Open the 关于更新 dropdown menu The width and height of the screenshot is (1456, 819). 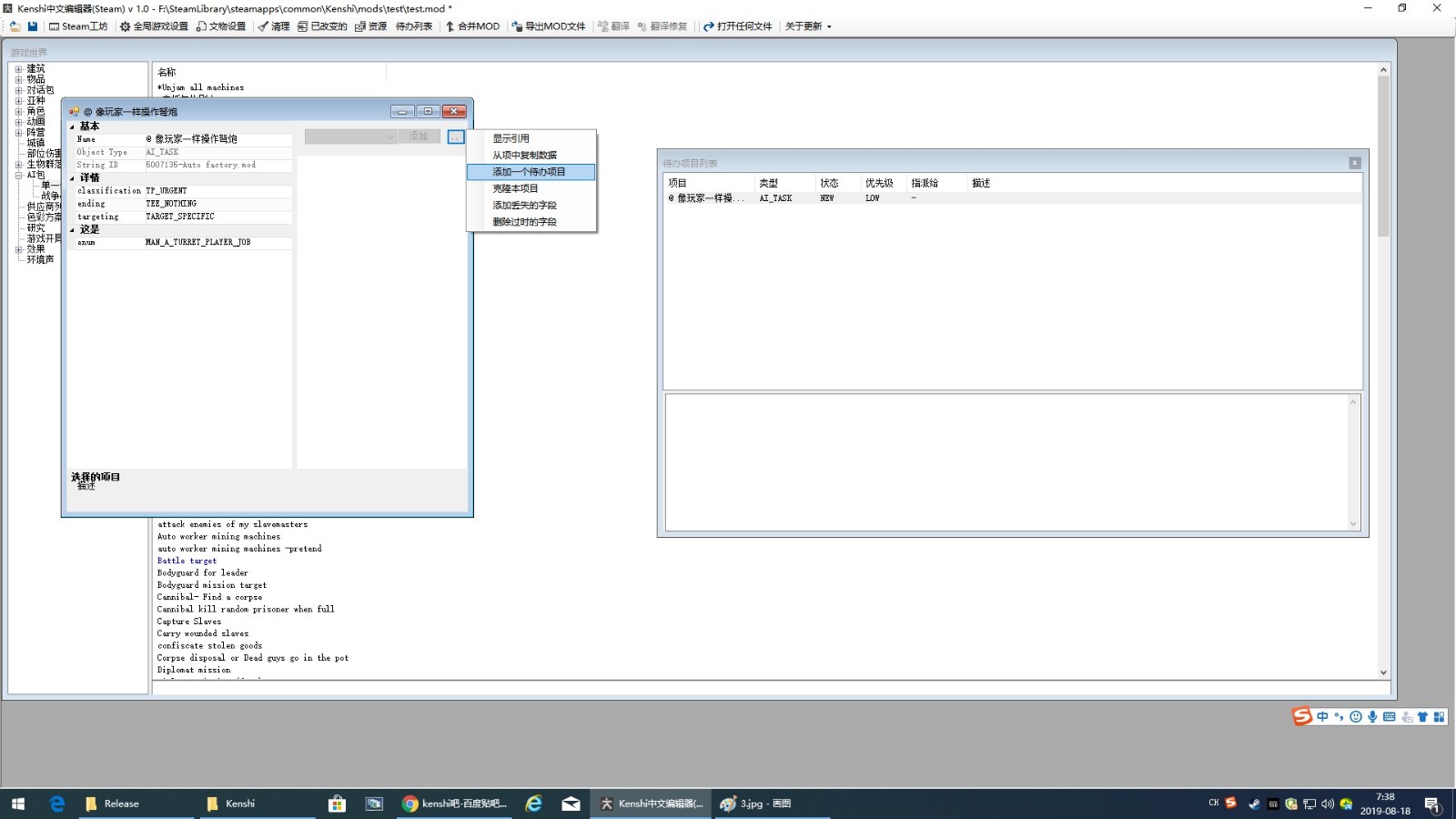808,26
